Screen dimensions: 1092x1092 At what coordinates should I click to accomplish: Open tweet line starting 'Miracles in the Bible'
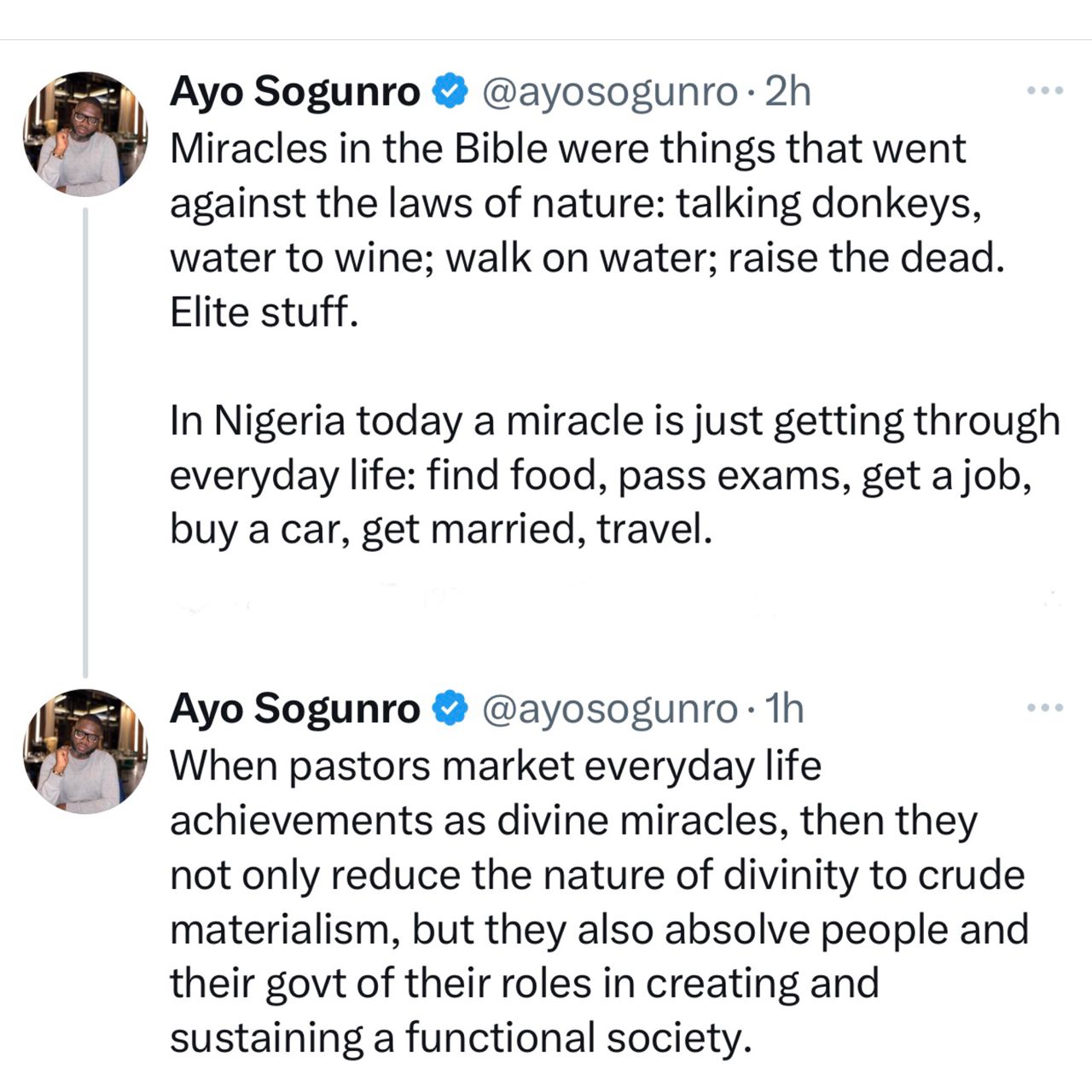coord(567,148)
